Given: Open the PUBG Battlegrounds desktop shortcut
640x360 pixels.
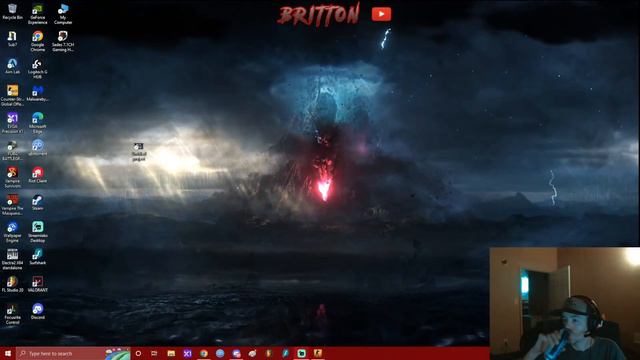Looking at the screenshot, I should coord(12,151).
